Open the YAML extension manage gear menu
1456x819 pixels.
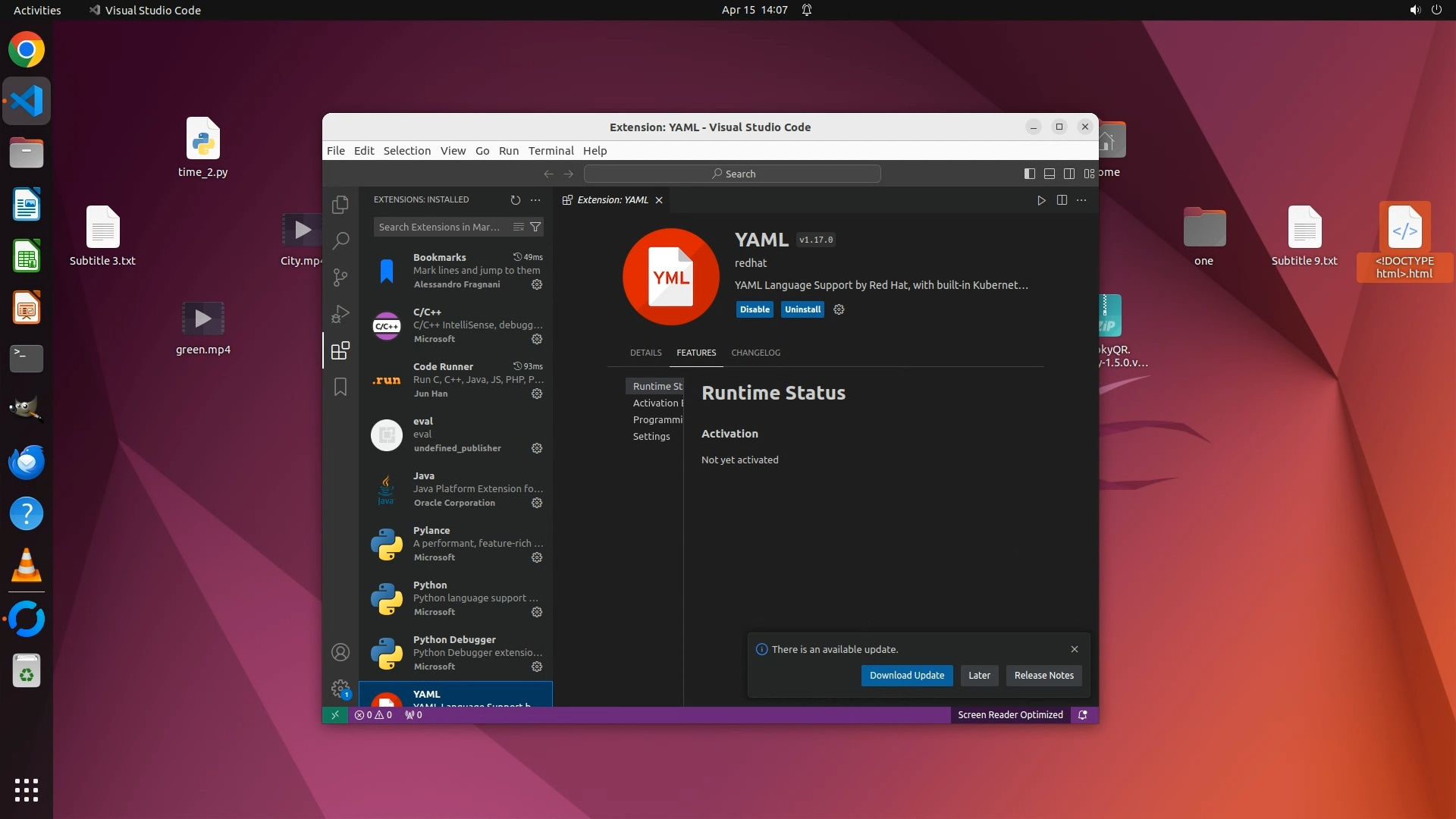839,309
